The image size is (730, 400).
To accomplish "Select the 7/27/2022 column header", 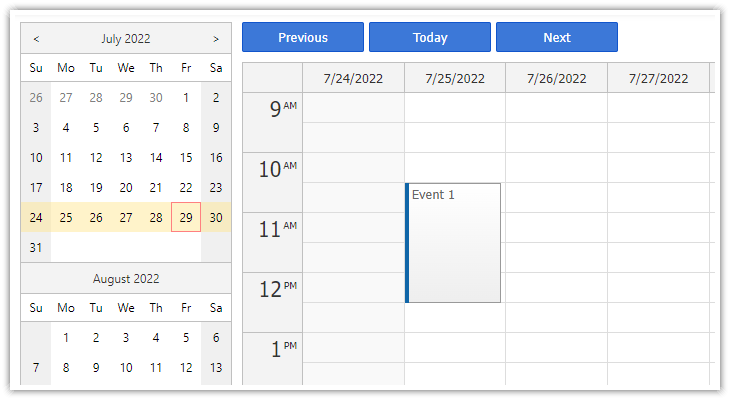I will coord(658,78).
